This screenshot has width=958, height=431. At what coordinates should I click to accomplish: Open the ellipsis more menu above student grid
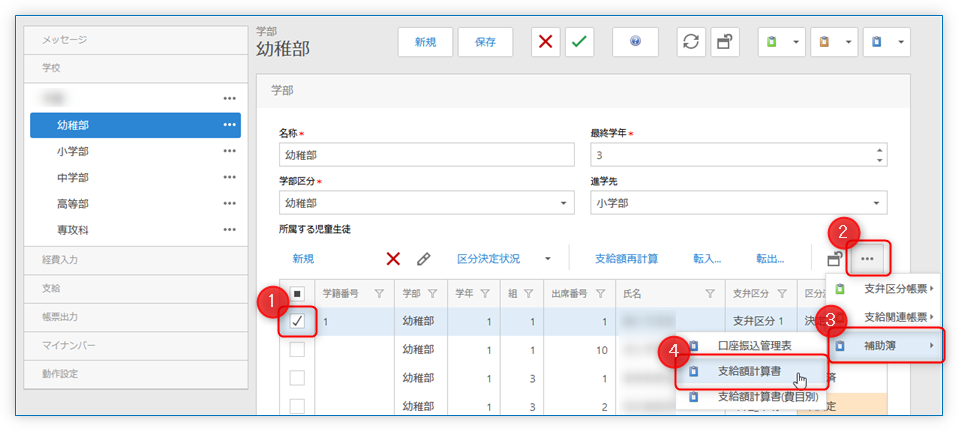coord(867,259)
